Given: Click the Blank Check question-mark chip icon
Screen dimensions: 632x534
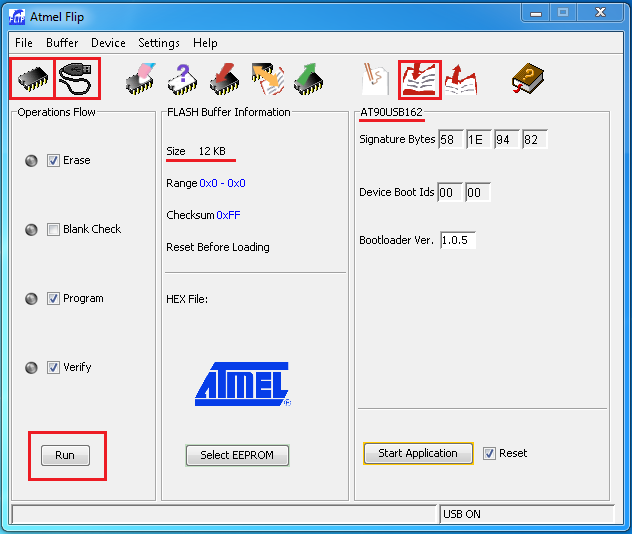Looking at the screenshot, I should click(182, 79).
